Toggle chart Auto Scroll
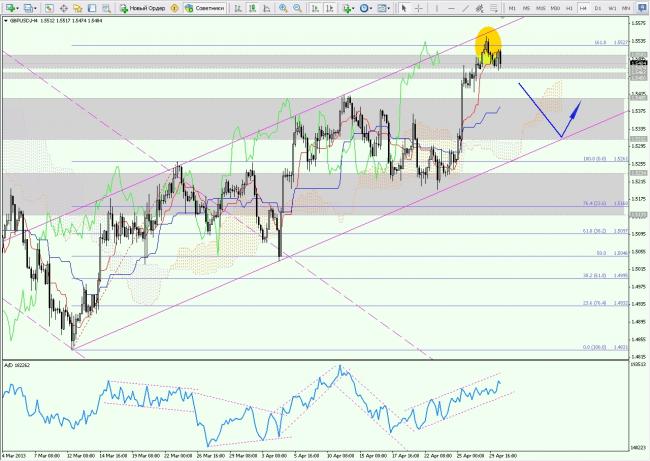 point(315,8)
